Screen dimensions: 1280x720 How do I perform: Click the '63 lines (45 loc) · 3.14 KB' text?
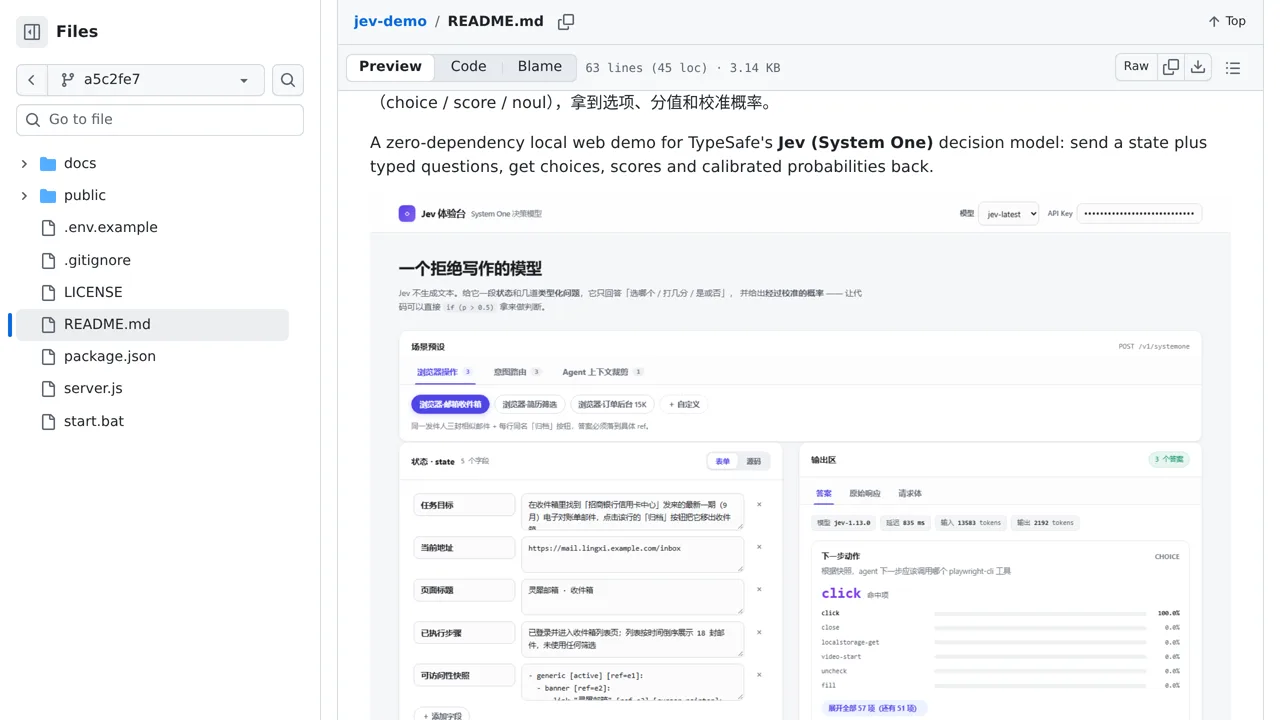tap(683, 68)
